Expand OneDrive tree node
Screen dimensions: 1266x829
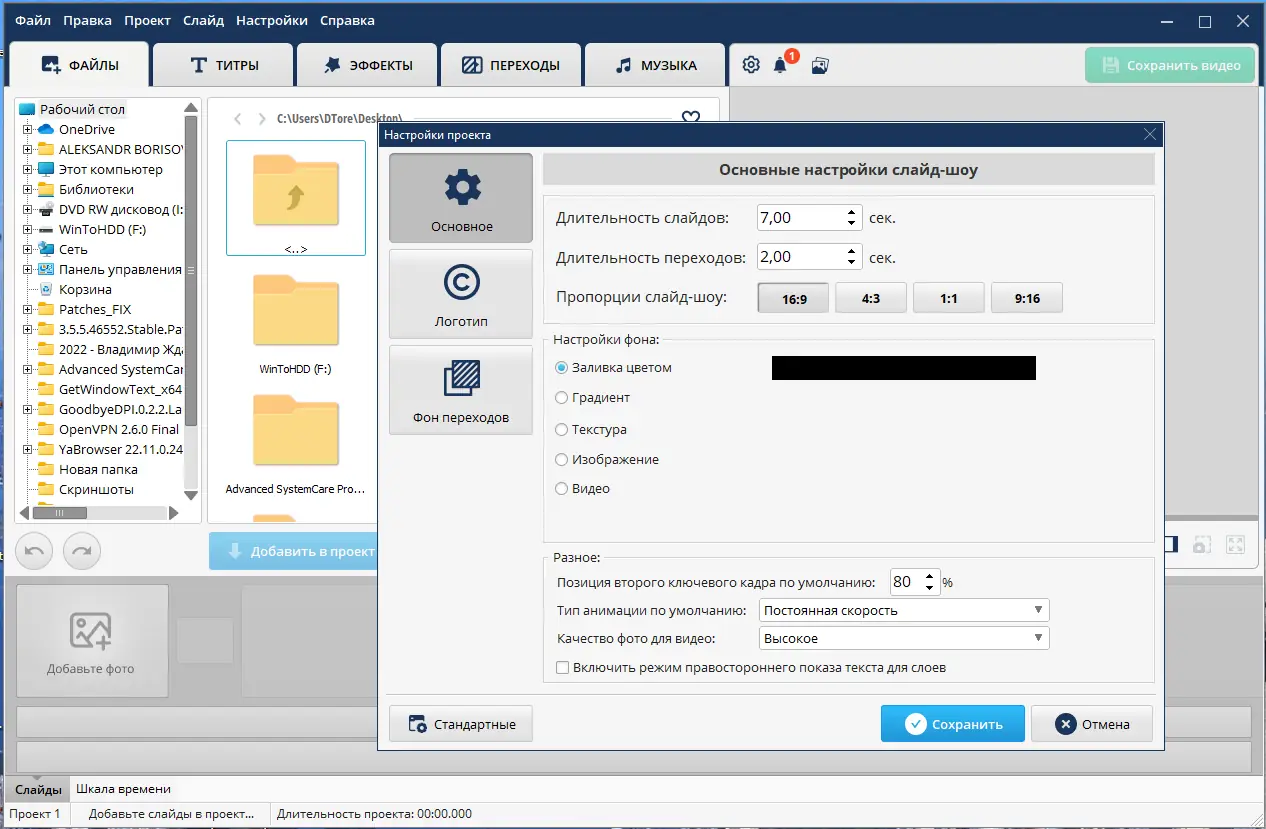pyautogui.click(x=27, y=129)
